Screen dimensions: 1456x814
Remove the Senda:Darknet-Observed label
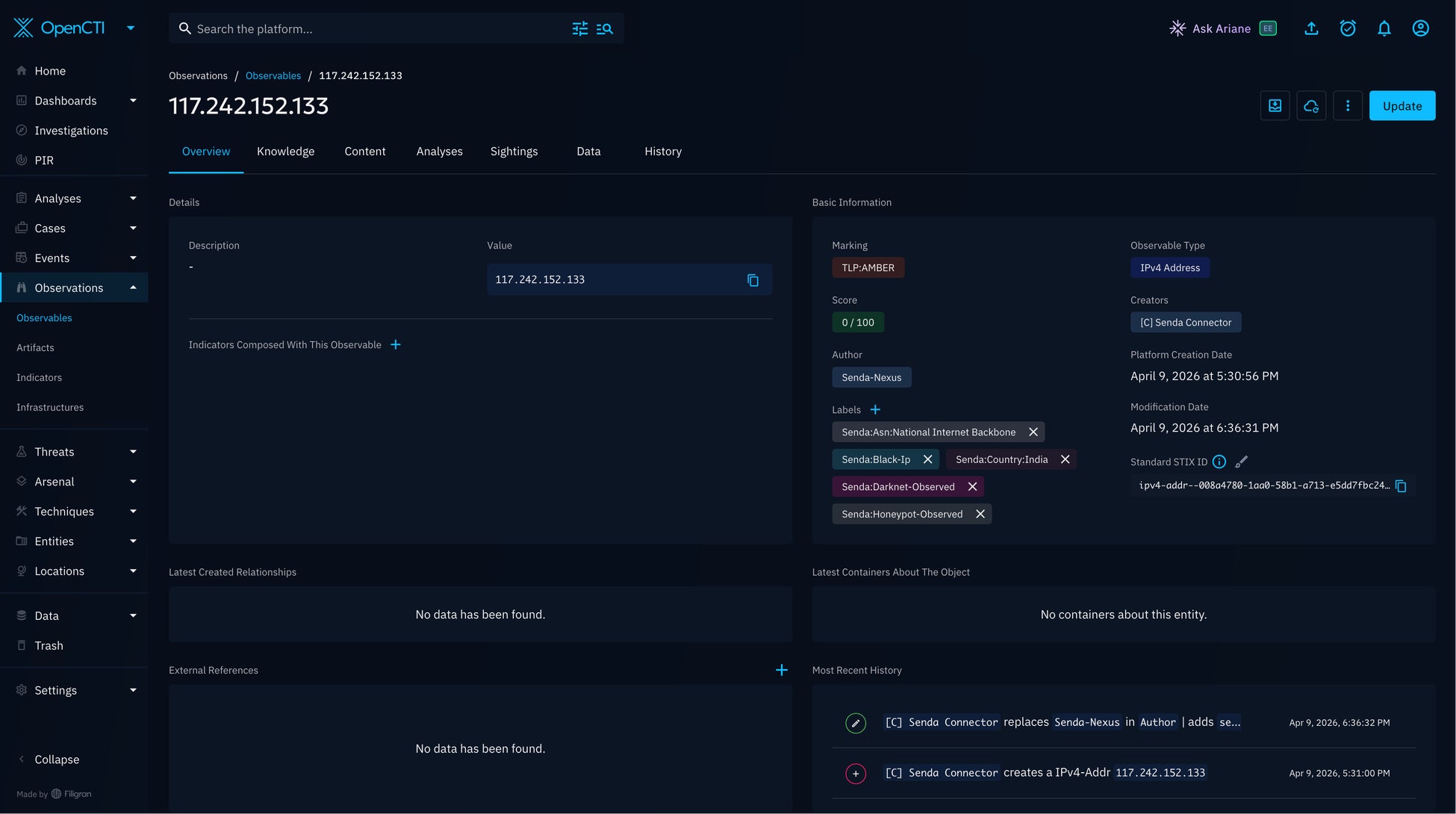[972, 487]
